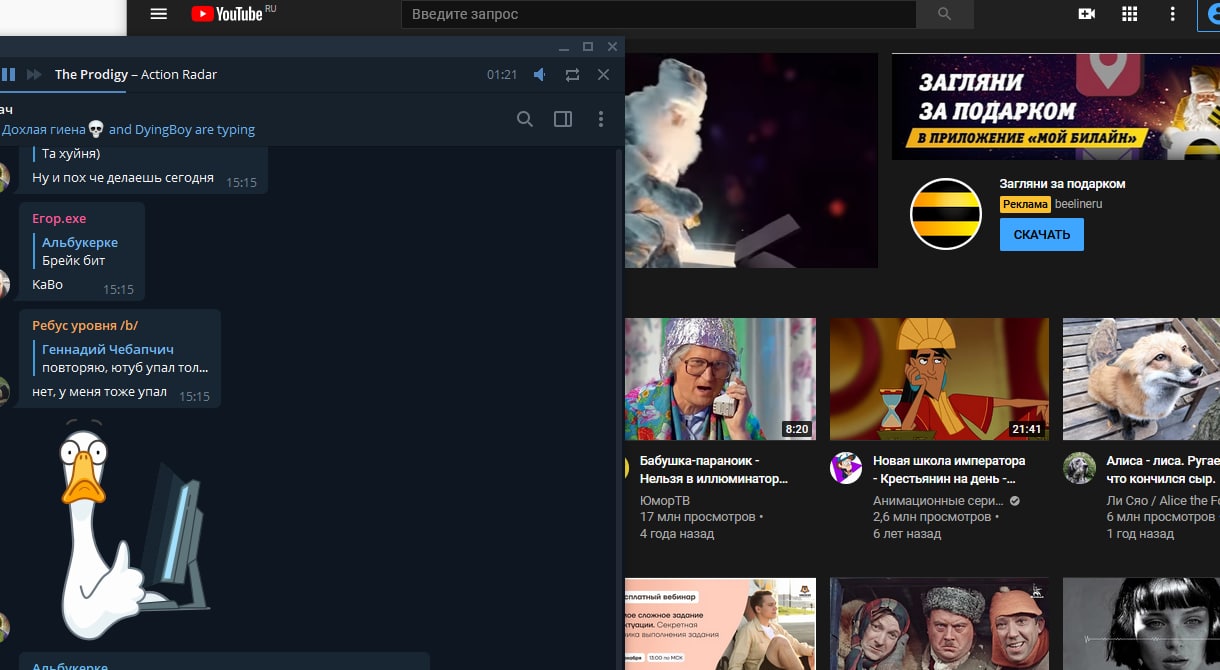Mute the Telegram audio player volume
Screen dimensions: 1220x670
(540, 74)
